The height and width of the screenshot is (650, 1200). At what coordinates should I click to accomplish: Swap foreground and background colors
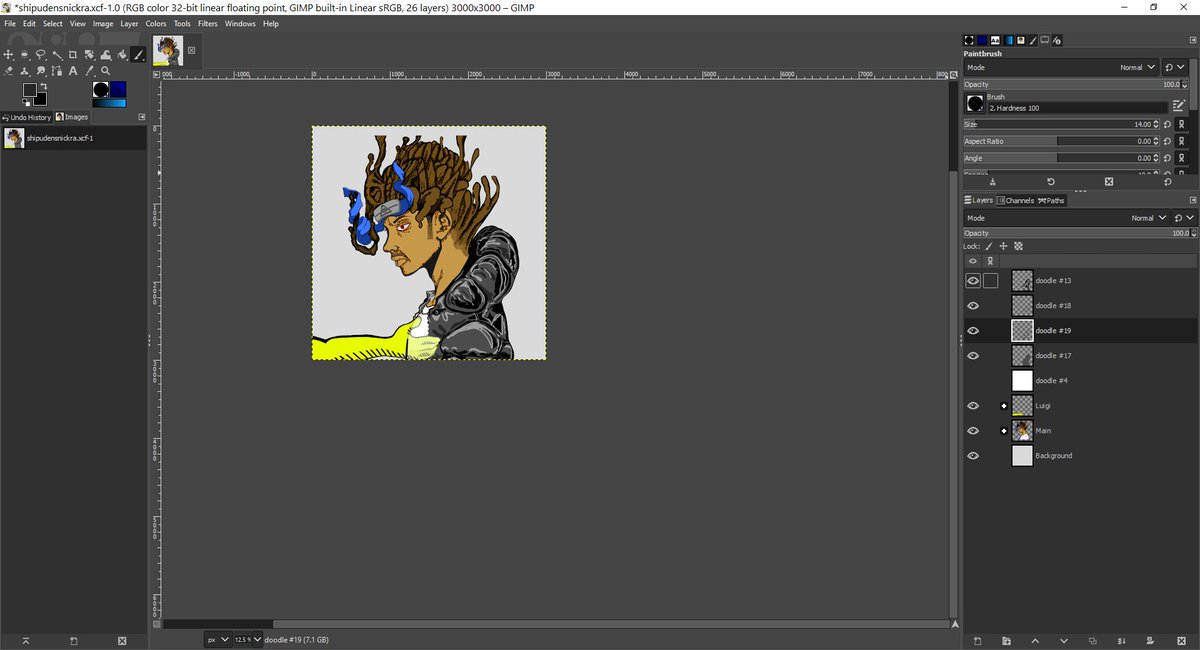[44, 86]
